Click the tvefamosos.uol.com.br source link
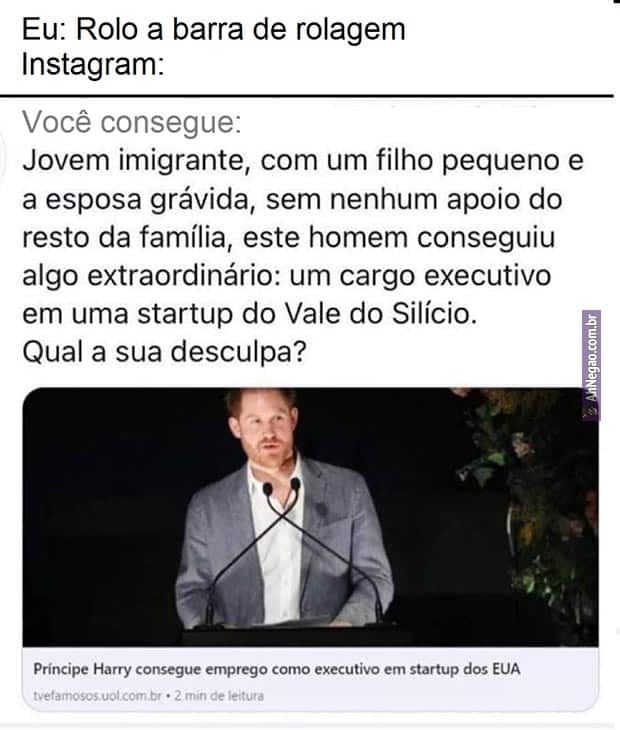Viewport: 620px width, 730px height. click(97, 696)
